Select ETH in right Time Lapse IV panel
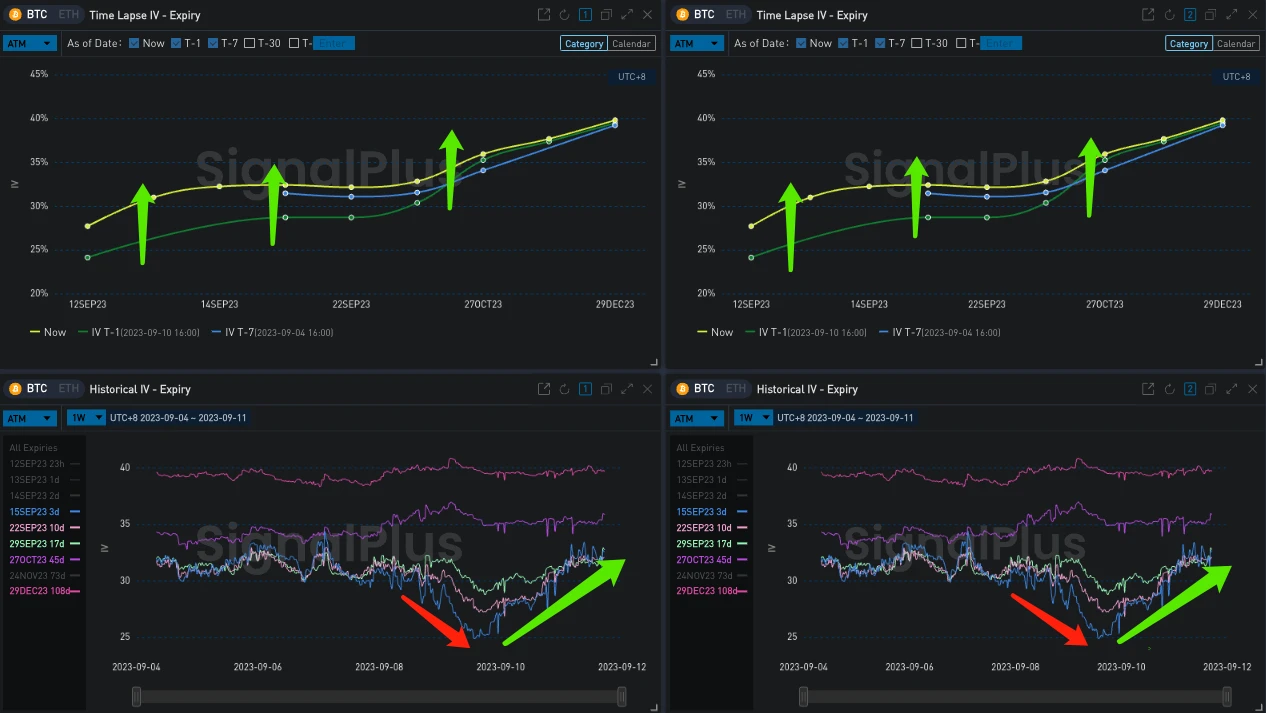The image size is (1266, 713). (x=736, y=15)
